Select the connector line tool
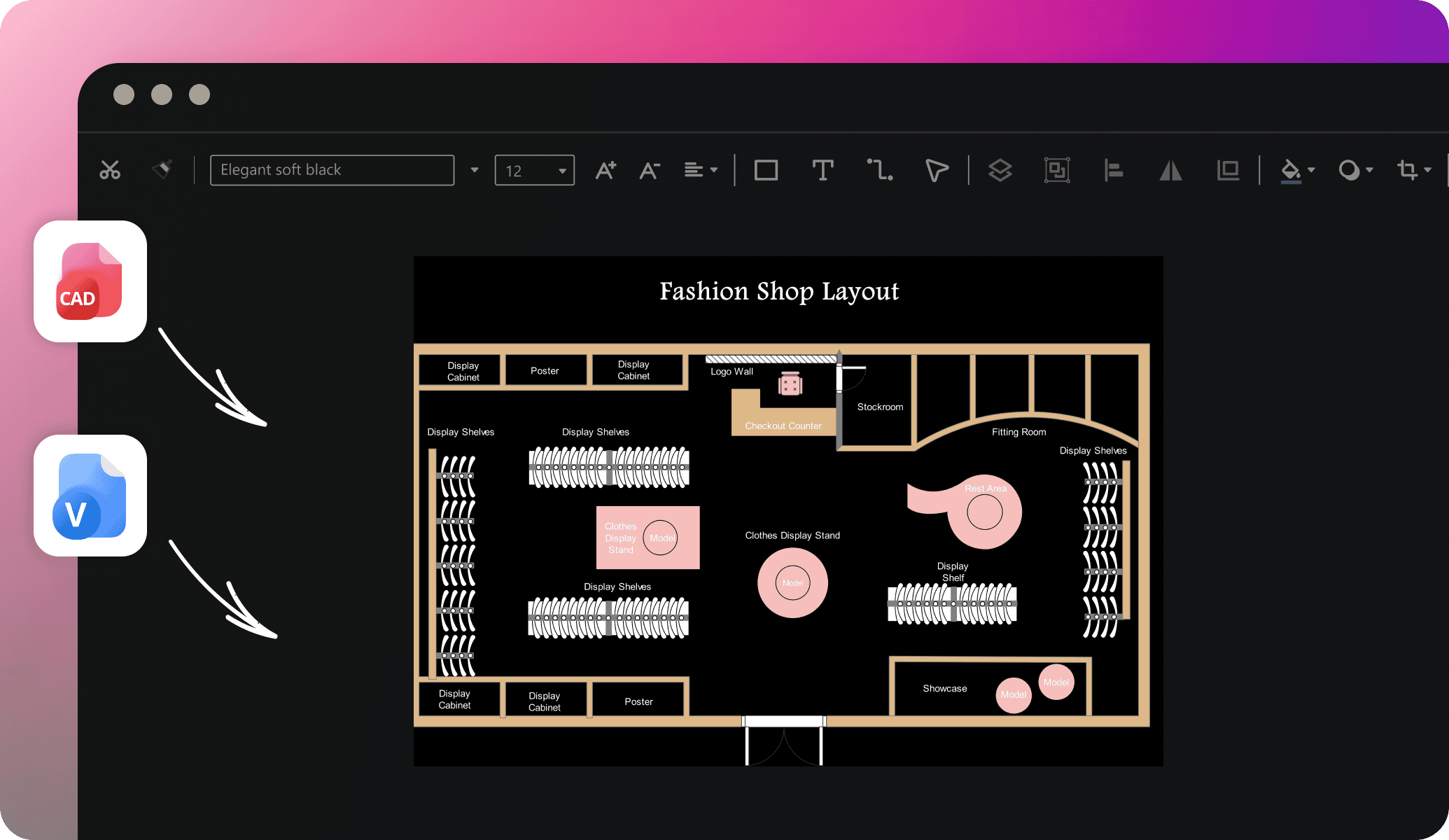1449x840 pixels. tap(880, 170)
